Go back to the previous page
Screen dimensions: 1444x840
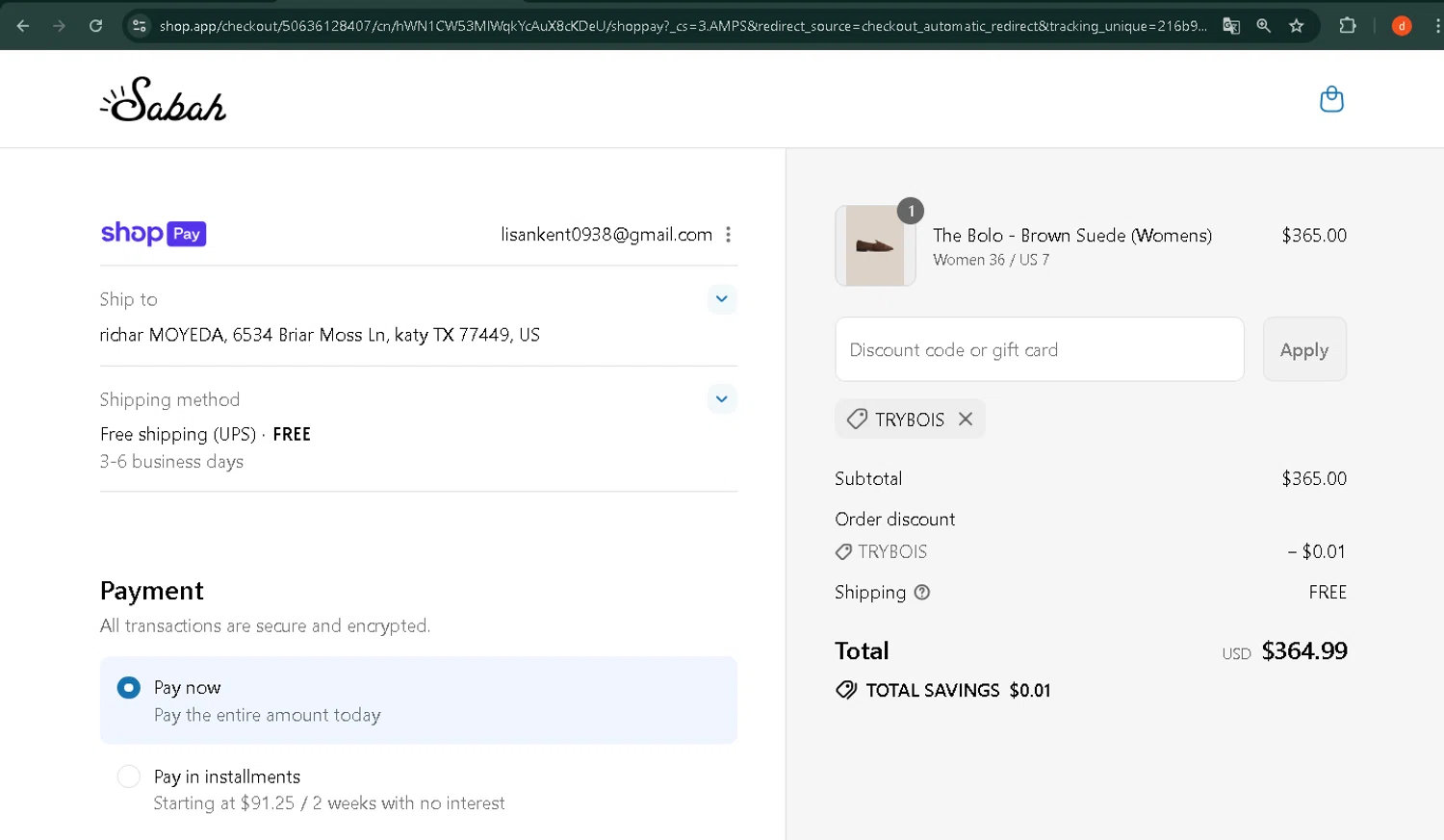[x=23, y=26]
